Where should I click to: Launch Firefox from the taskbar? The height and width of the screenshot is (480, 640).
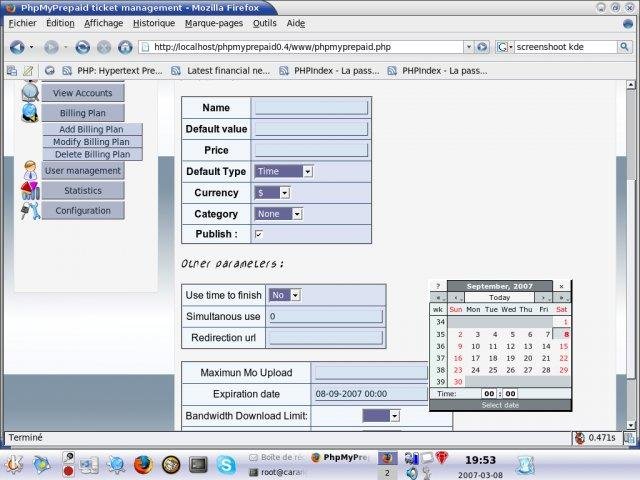pos(143,464)
